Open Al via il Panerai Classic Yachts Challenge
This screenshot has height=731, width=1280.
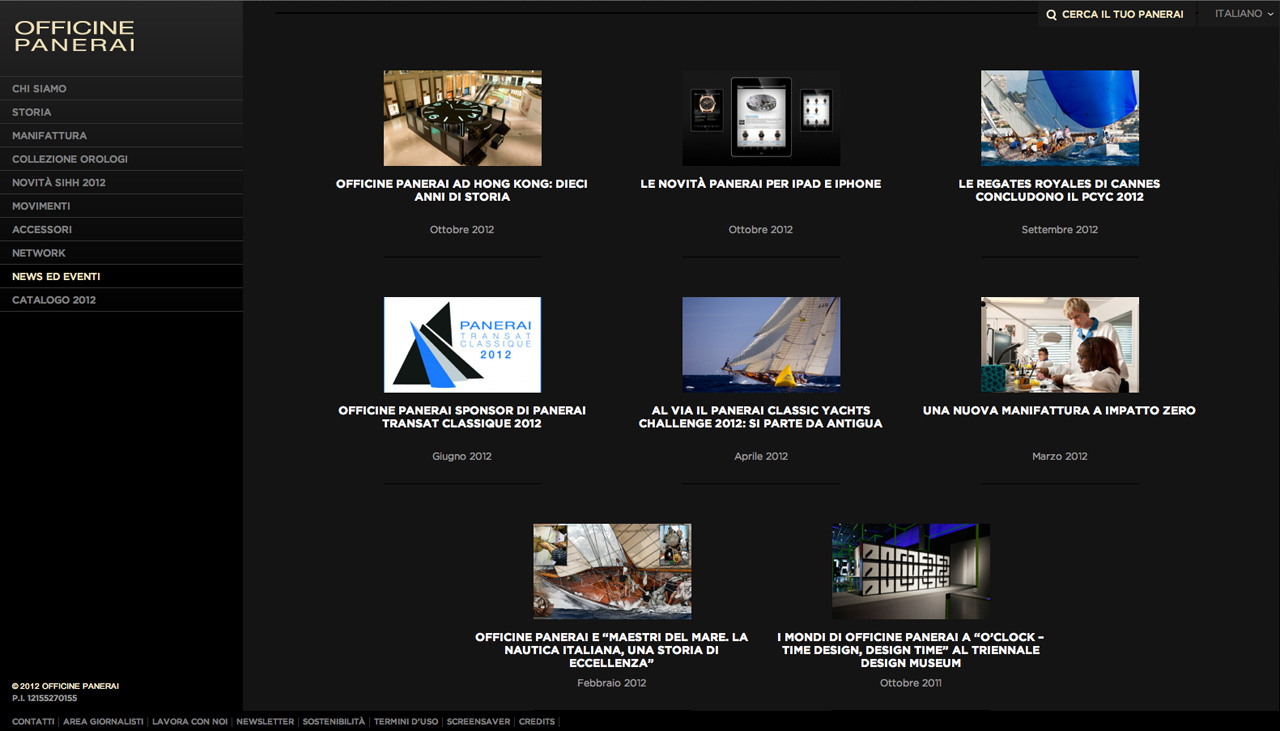click(761, 417)
